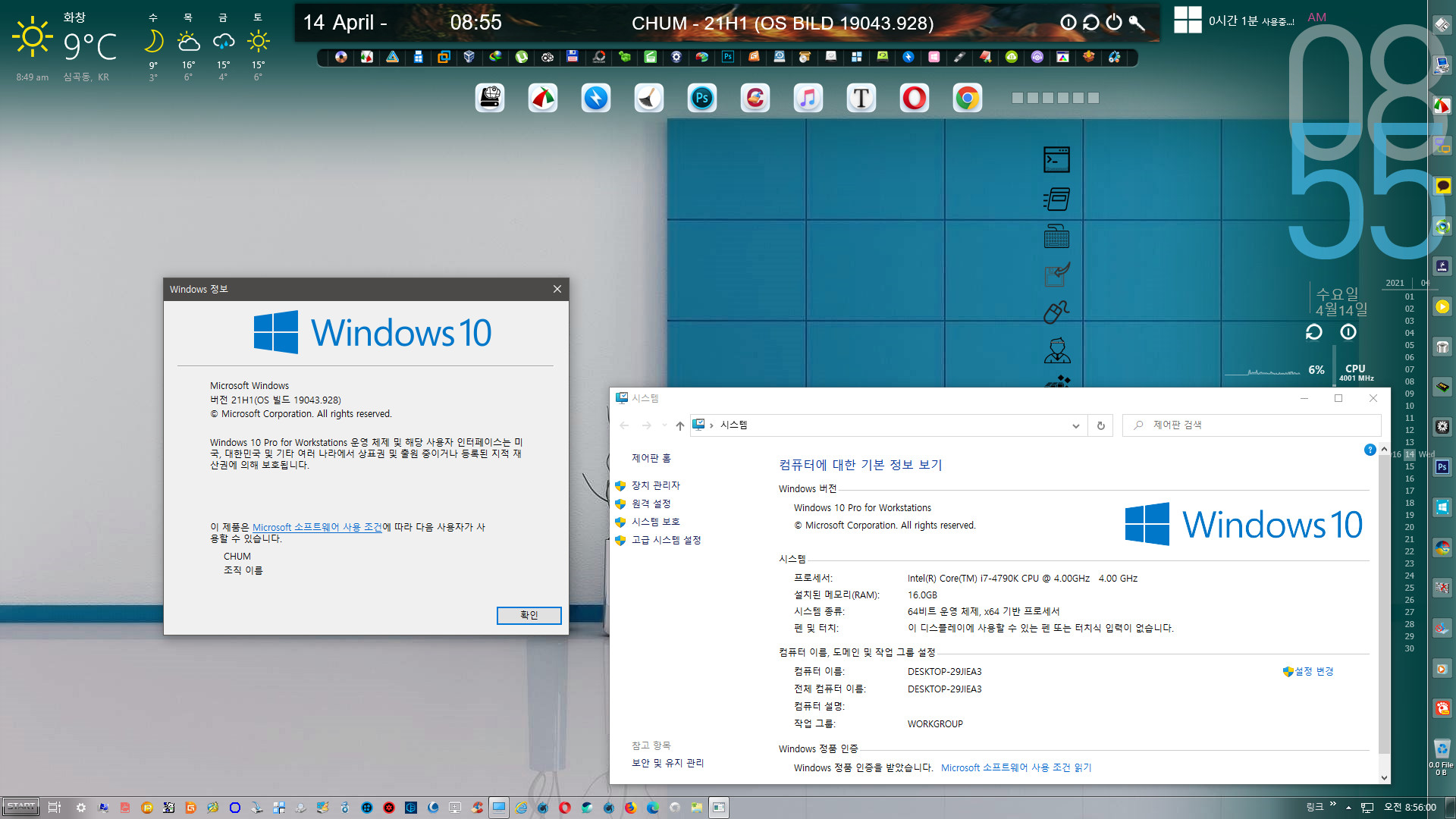
Task: Click the taskbar settings gear icon
Action: point(81,808)
